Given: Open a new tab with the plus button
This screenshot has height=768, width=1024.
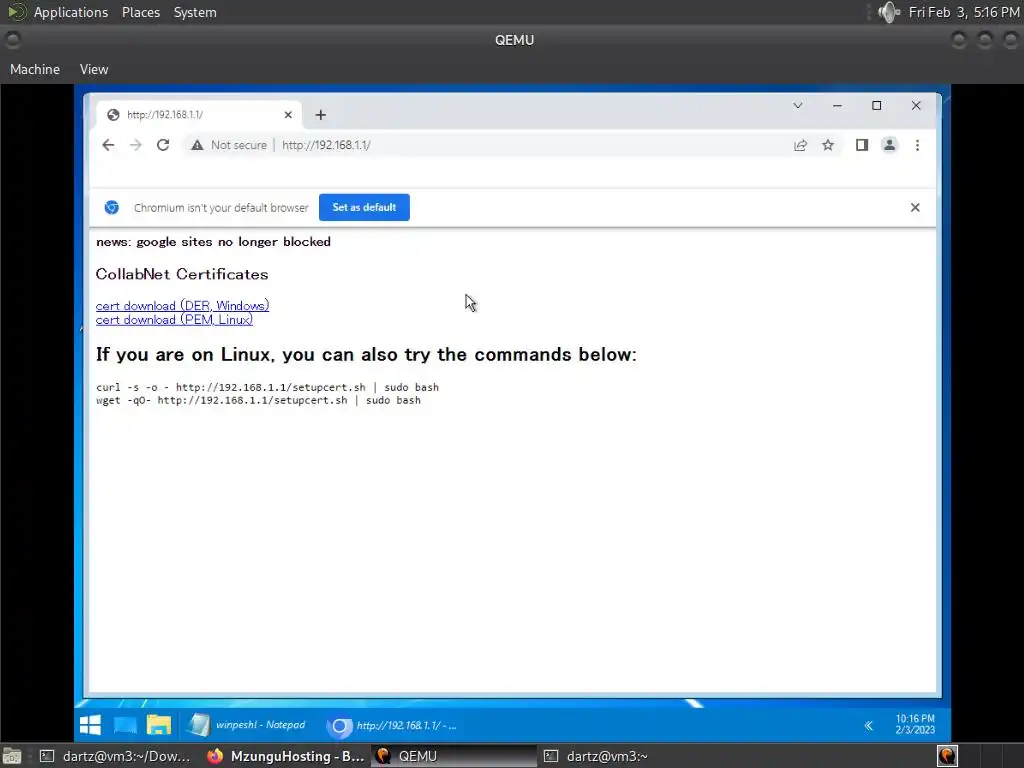Looking at the screenshot, I should pos(321,115).
